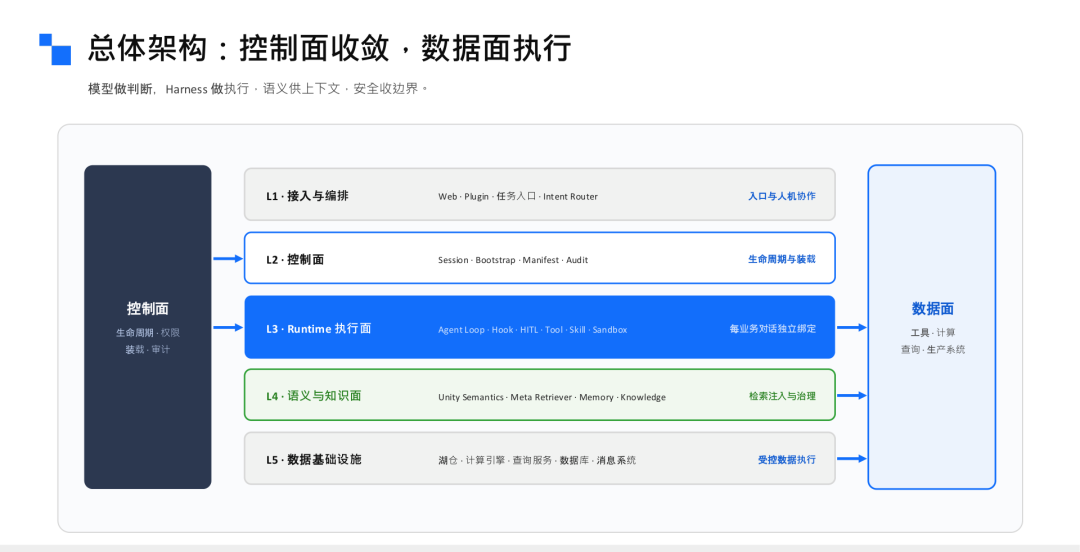Select the L4 · 语义与知识面 label

(313, 396)
